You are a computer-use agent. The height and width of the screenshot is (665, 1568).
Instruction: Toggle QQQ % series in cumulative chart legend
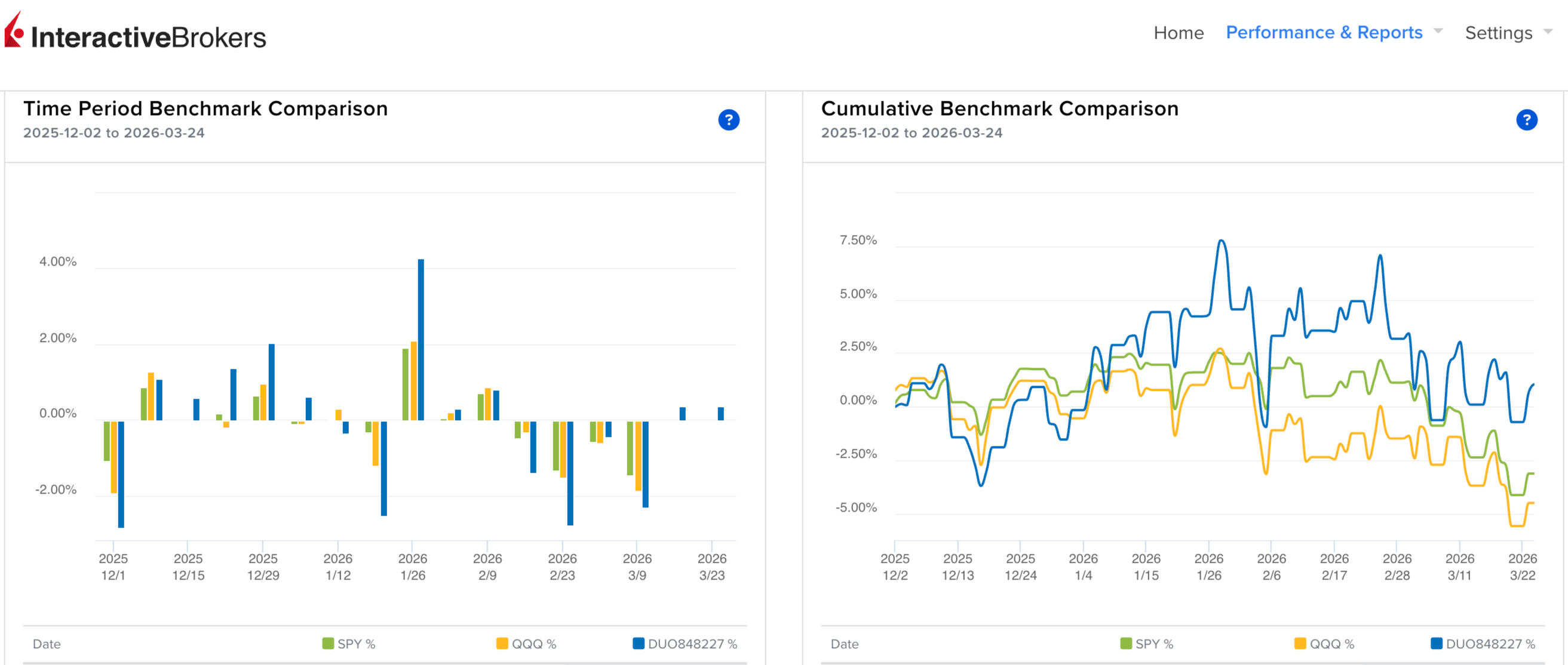pos(1331,644)
